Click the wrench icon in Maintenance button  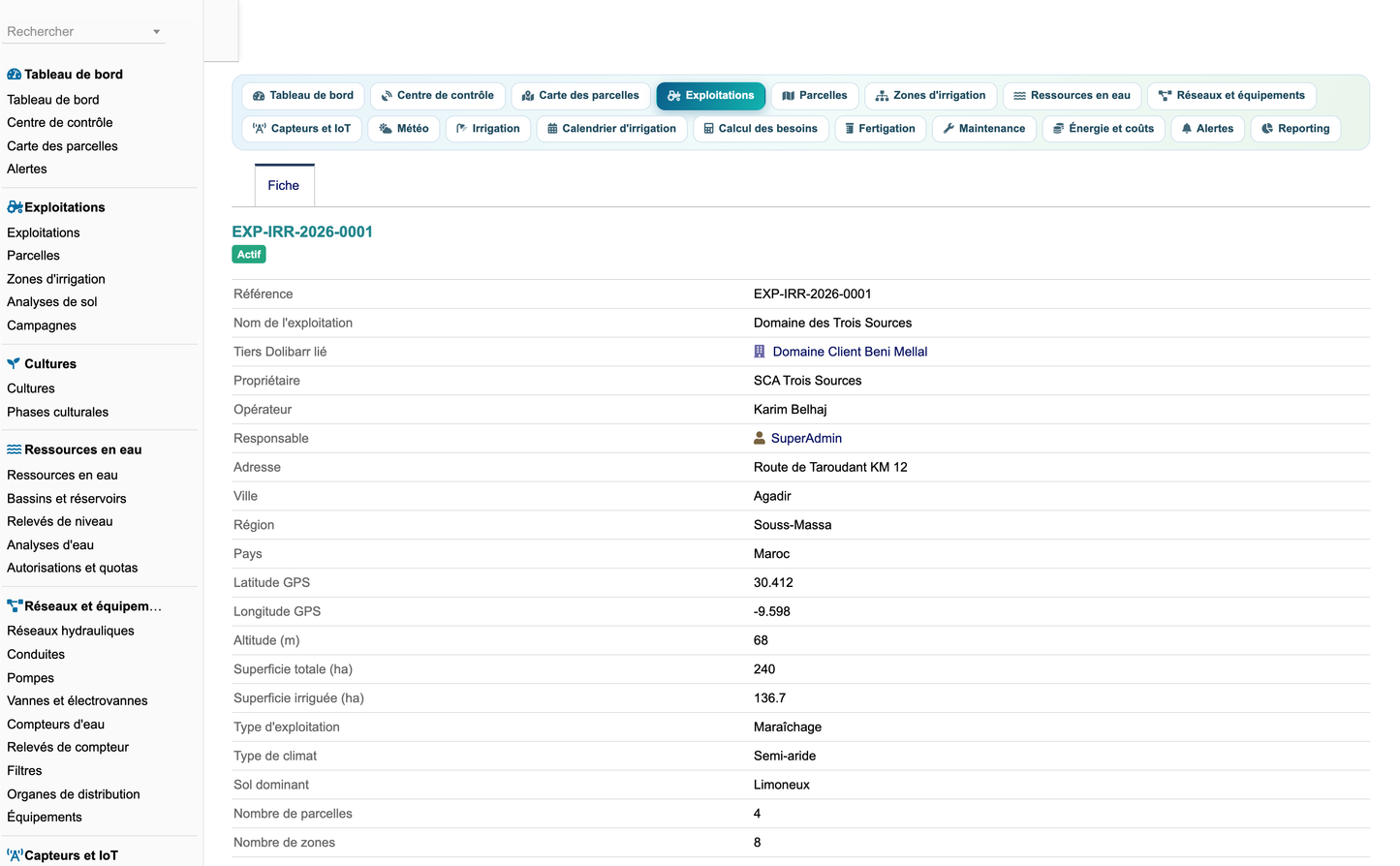coord(949,129)
